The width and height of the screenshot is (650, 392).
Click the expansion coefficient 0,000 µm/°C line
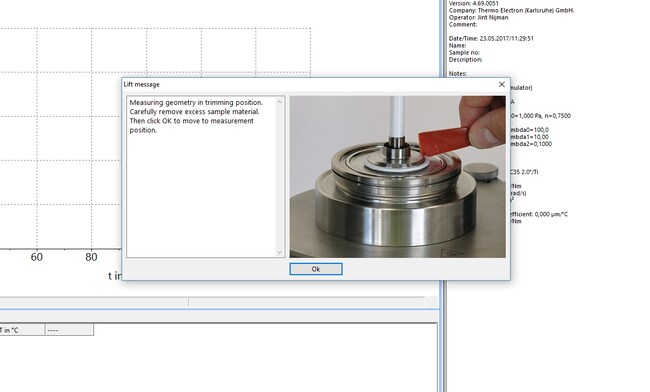pos(538,214)
